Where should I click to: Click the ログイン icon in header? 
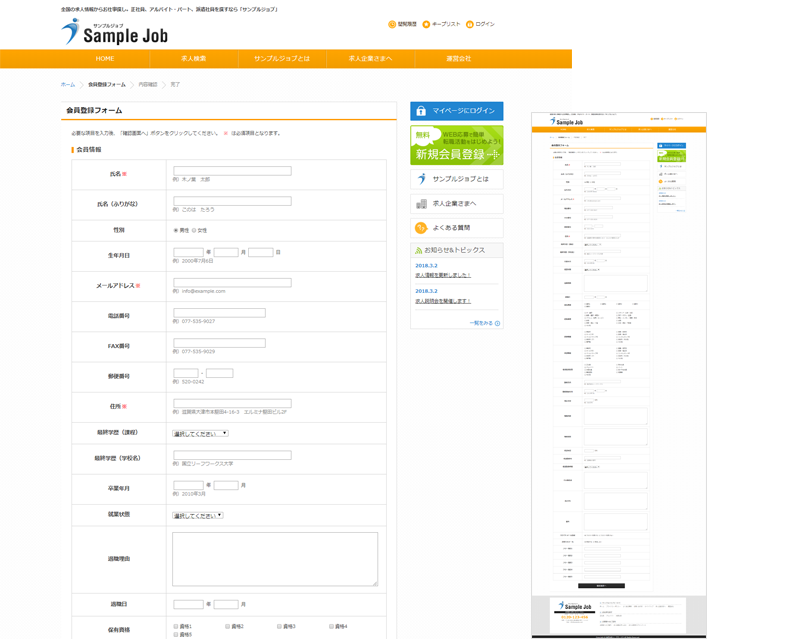tap(470, 24)
